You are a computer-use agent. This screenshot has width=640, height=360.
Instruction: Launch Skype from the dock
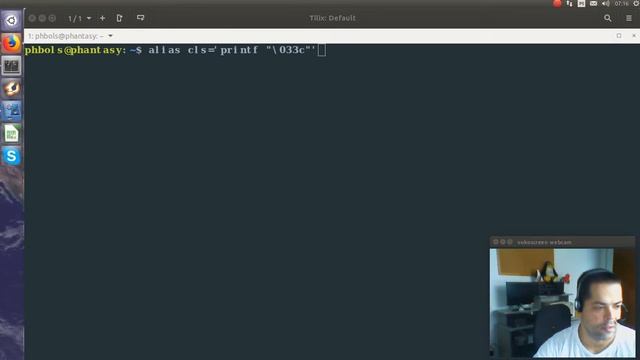11,156
